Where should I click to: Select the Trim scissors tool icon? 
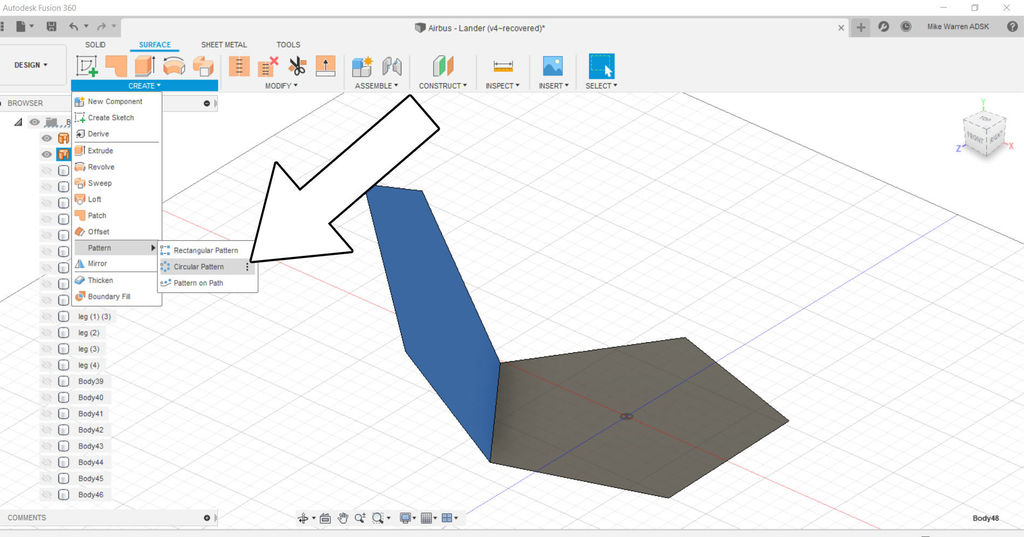(x=297, y=66)
